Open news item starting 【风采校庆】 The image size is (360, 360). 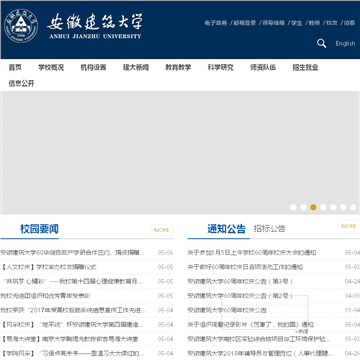pos(72,324)
